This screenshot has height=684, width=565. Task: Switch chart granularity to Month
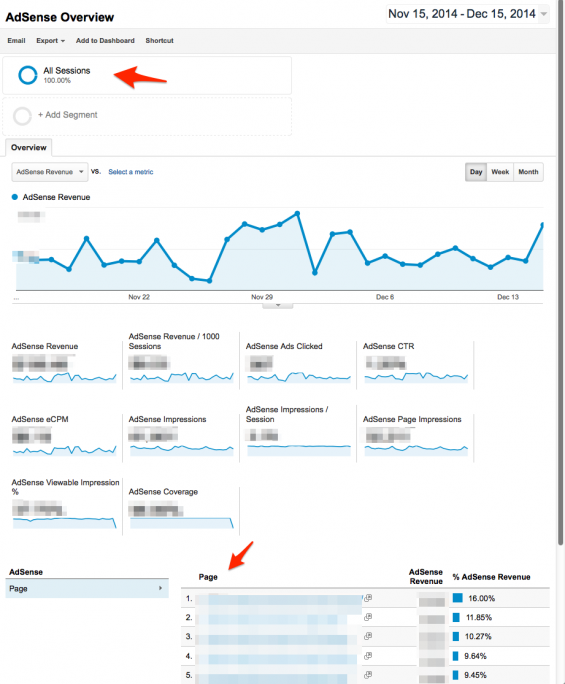coord(528,172)
